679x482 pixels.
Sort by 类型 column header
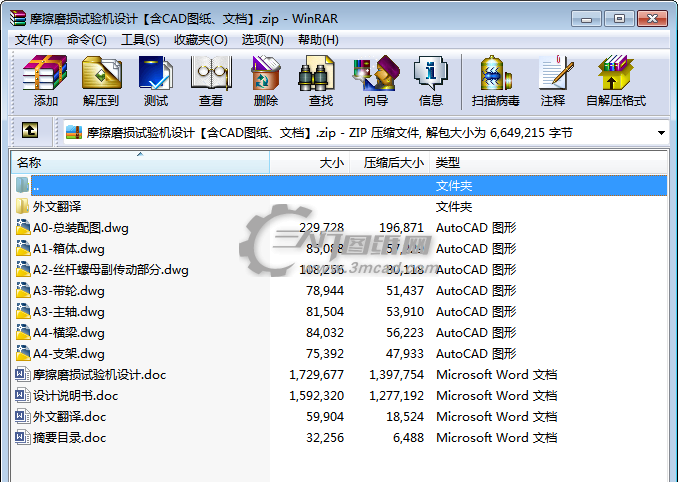548,162
